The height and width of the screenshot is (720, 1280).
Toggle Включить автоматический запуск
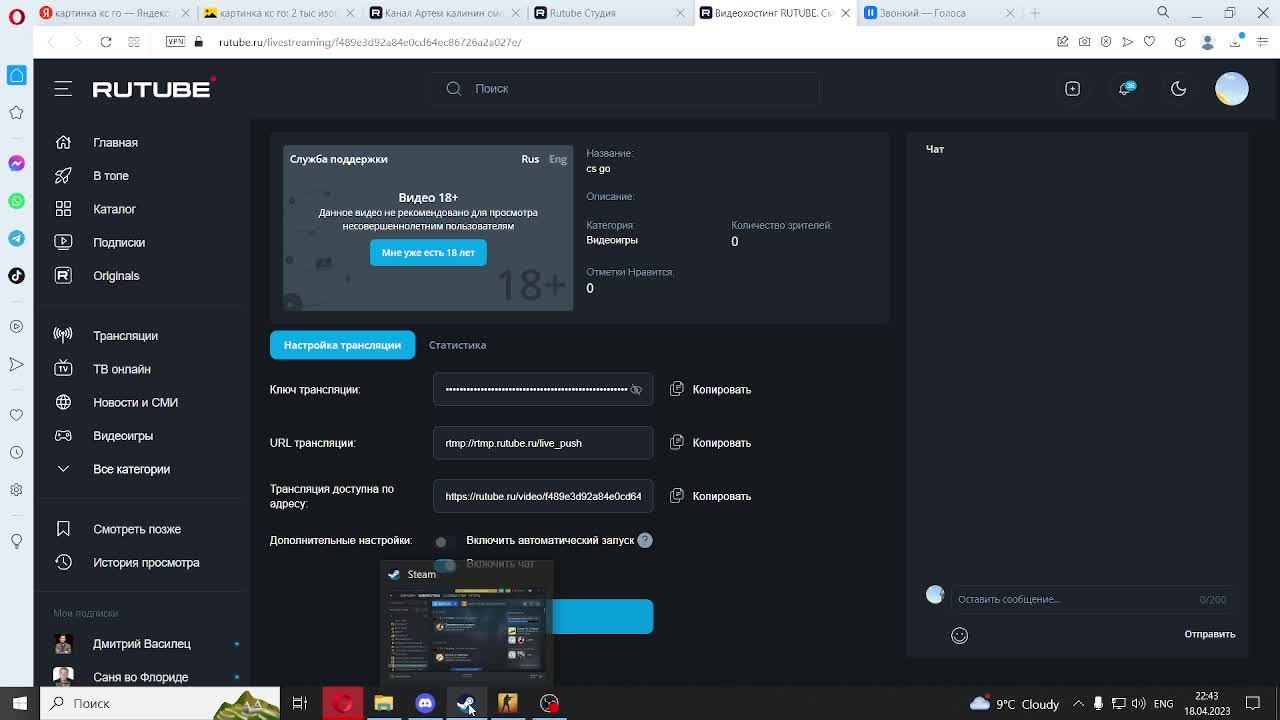click(445, 541)
